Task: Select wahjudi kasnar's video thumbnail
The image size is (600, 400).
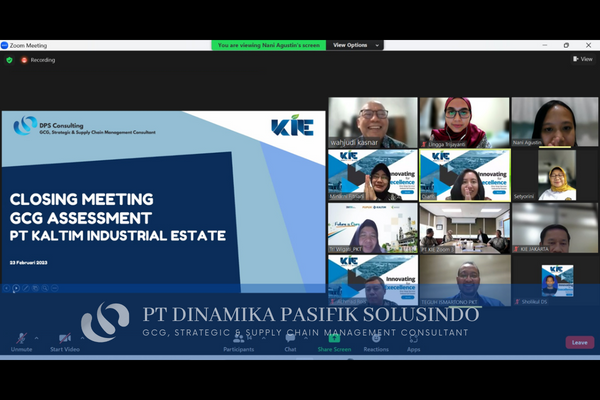Action: (372, 123)
